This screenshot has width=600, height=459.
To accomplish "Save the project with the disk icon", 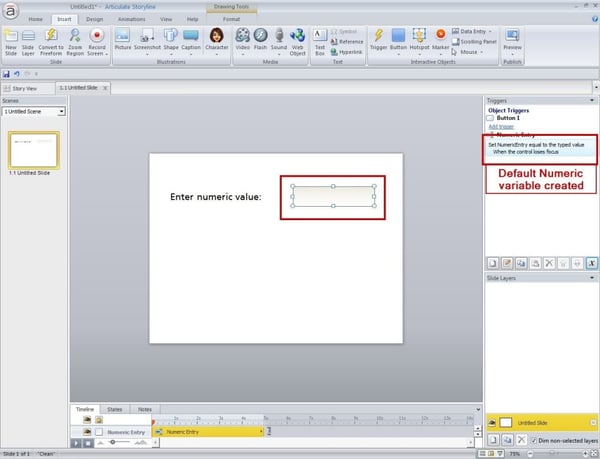I will pyautogui.click(x=6, y=74).
